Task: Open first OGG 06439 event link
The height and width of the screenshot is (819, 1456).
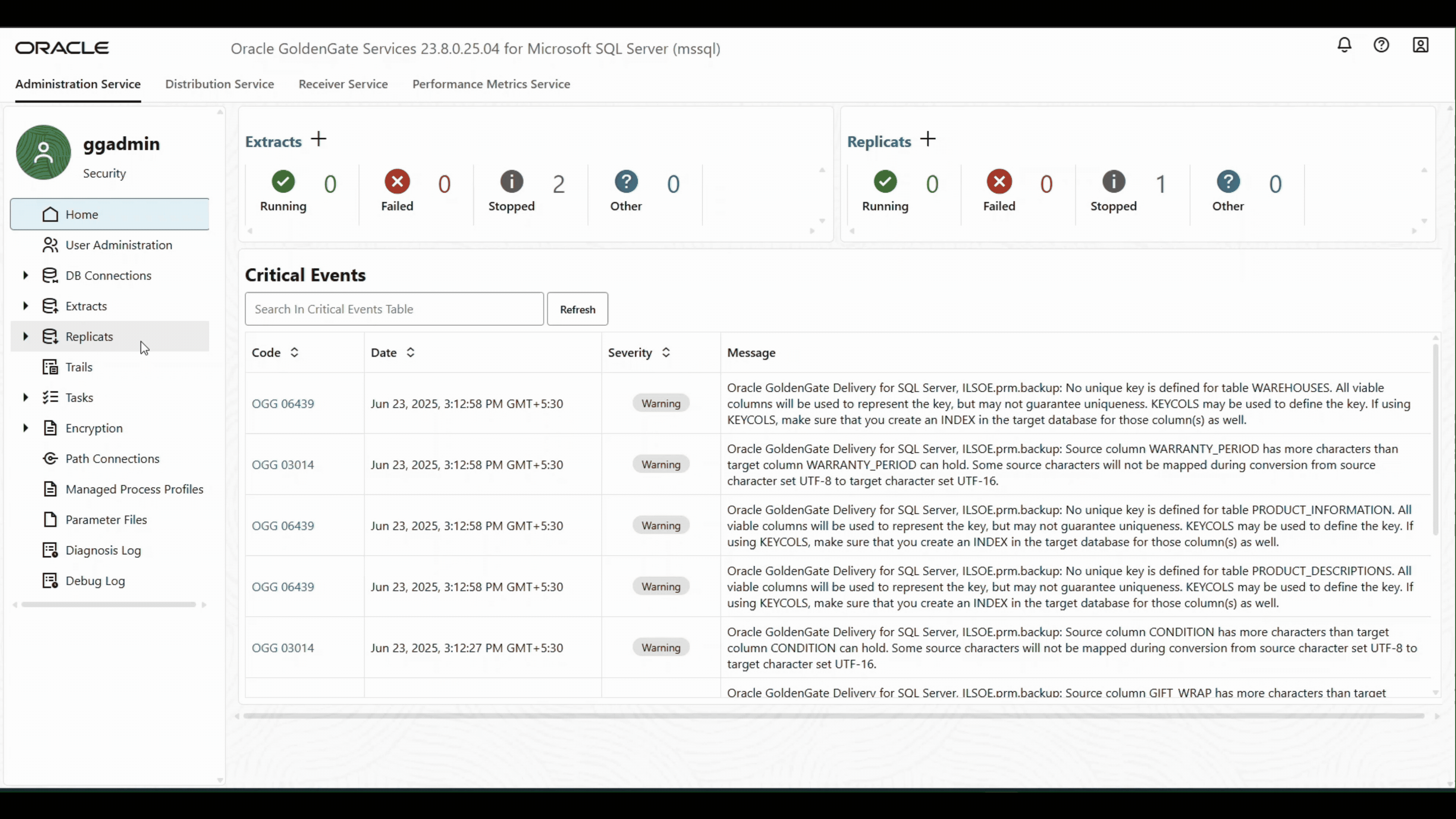Action: (282, 403)
